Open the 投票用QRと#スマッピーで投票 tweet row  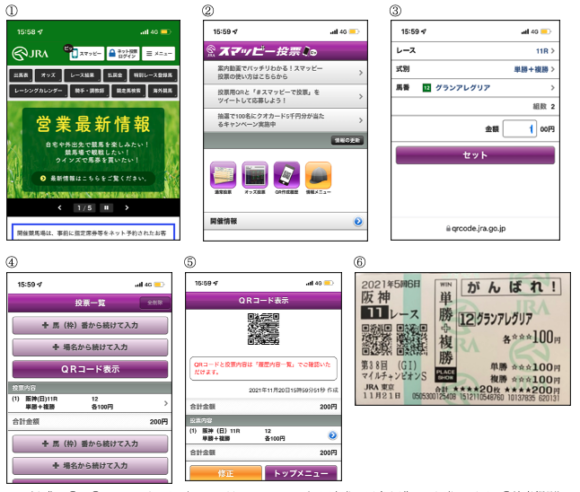[x=285, y=96]
